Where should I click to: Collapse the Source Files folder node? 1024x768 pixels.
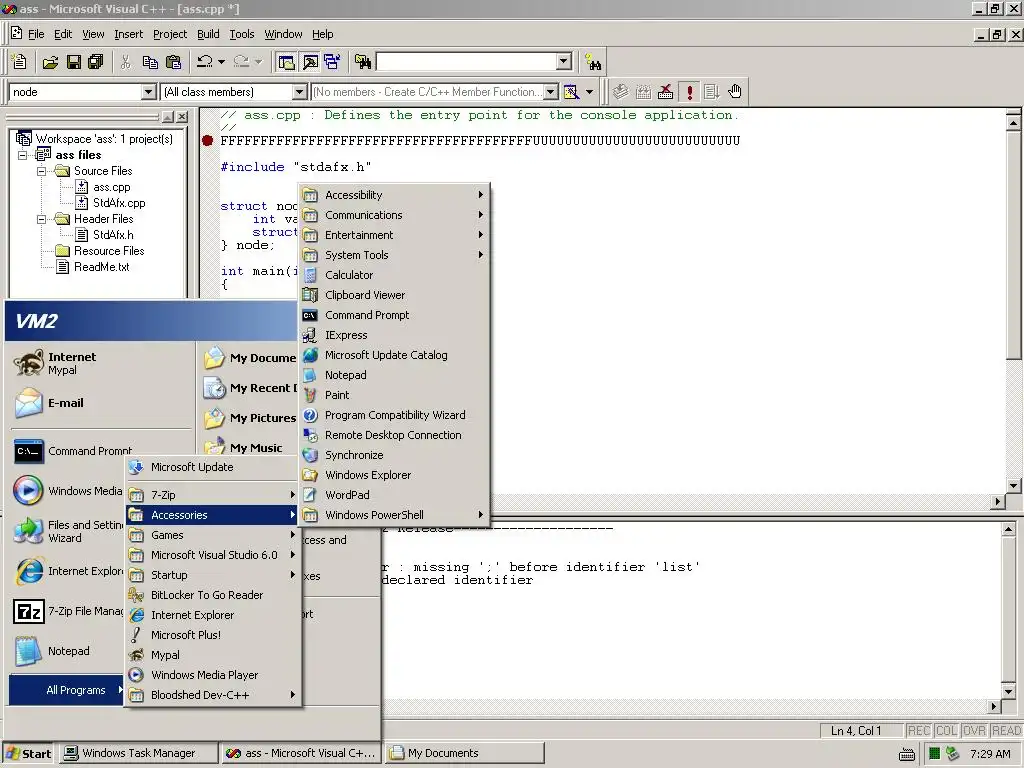click(x=42, y=171)
